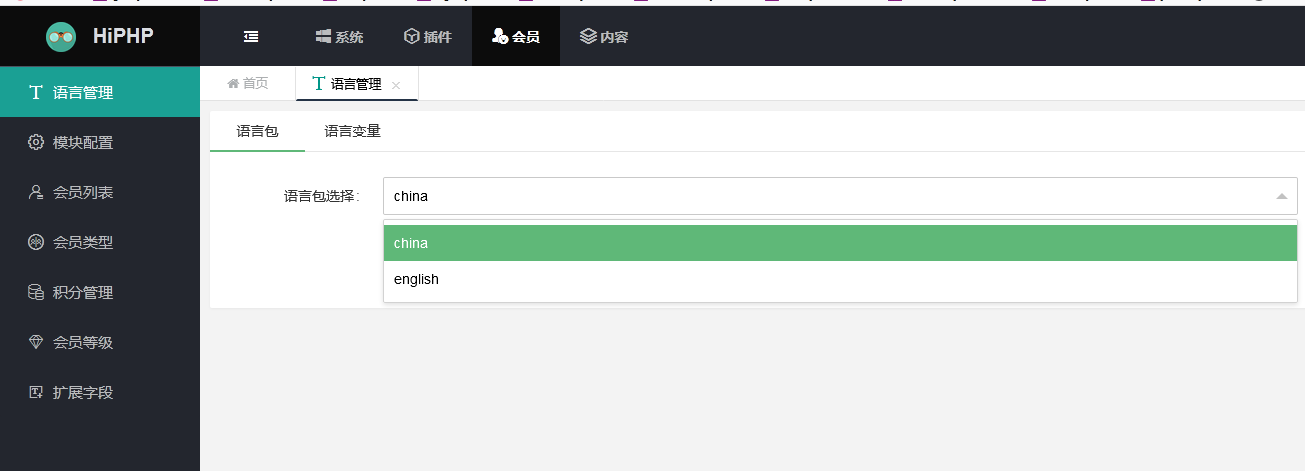Close the 语言管理 page tab
This screenshot has height=471, width=1305.
(396, 85)
